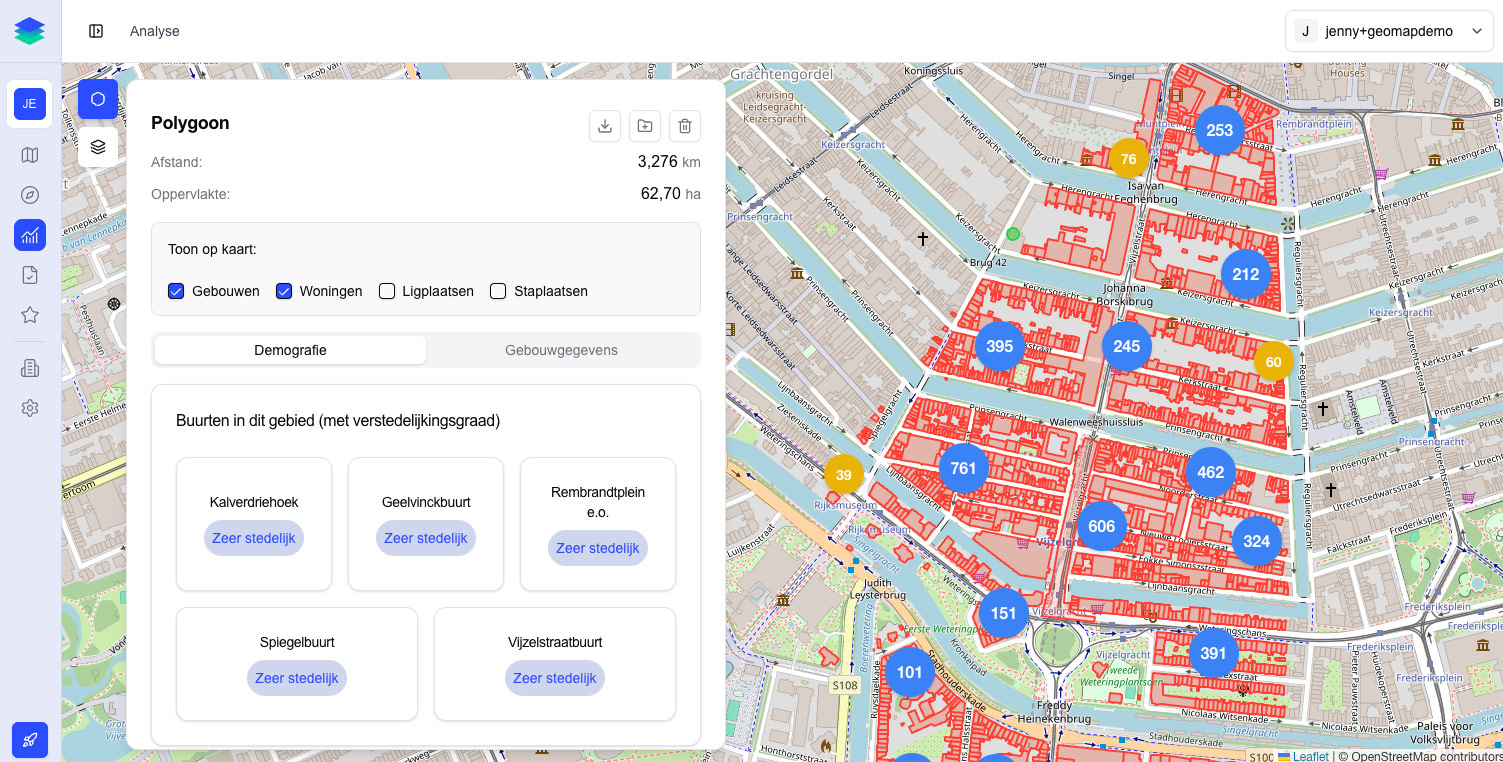Collapse the navigation panel via sidebar toggle
Viewport: 1503px width, 762px height.
coord(97,31)
